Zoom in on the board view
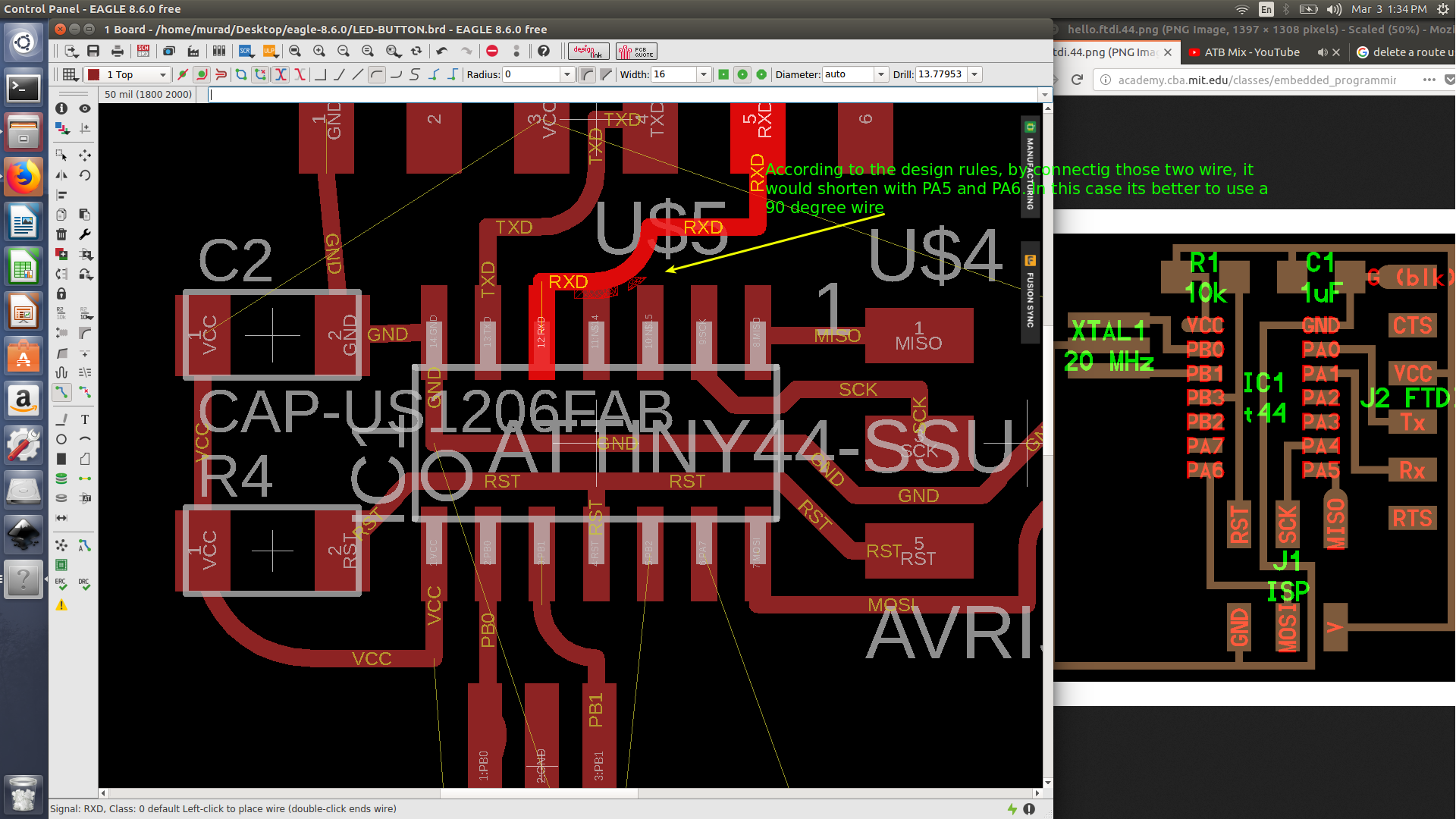The width and height of the screenshot is (1456, 819). pyautogui.click(x=319, y=51)
